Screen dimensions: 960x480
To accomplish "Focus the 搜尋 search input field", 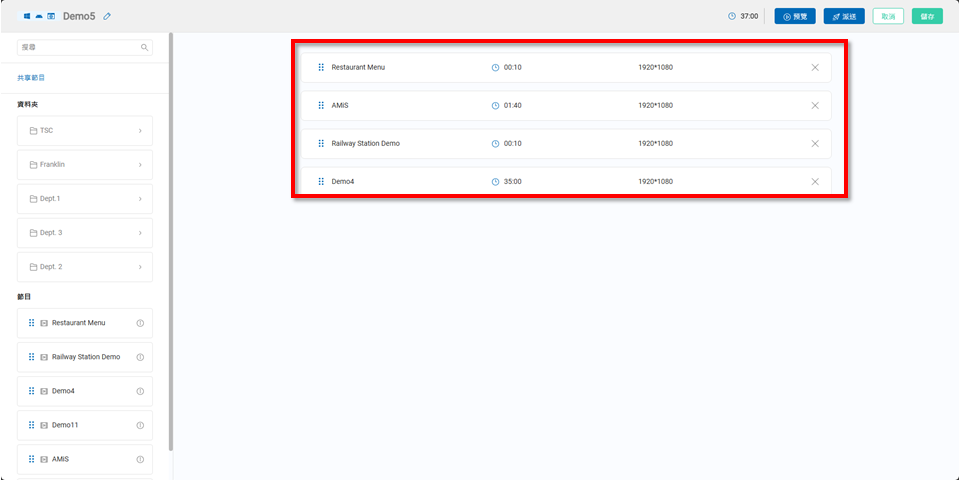I will tap(78, 47).
